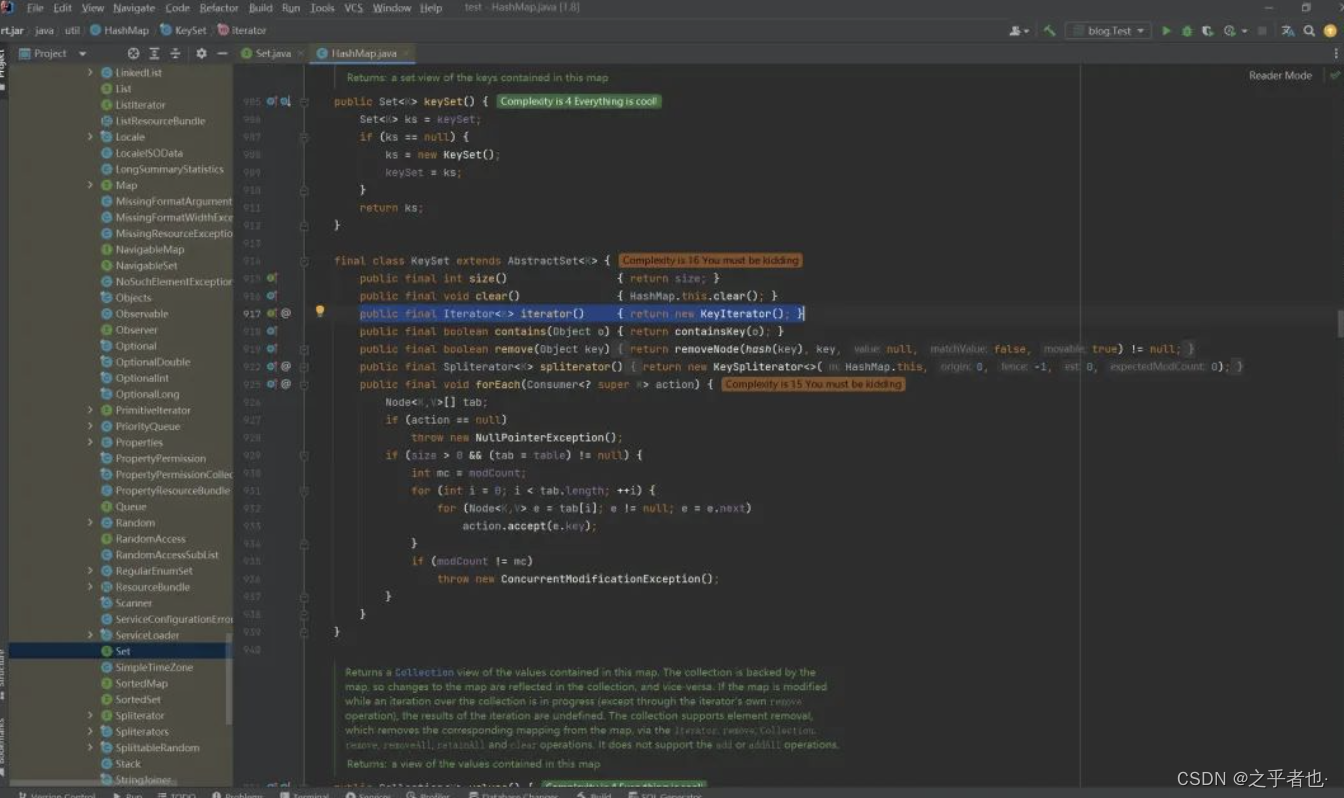Open the Terminal tool window

coord(305,793)
